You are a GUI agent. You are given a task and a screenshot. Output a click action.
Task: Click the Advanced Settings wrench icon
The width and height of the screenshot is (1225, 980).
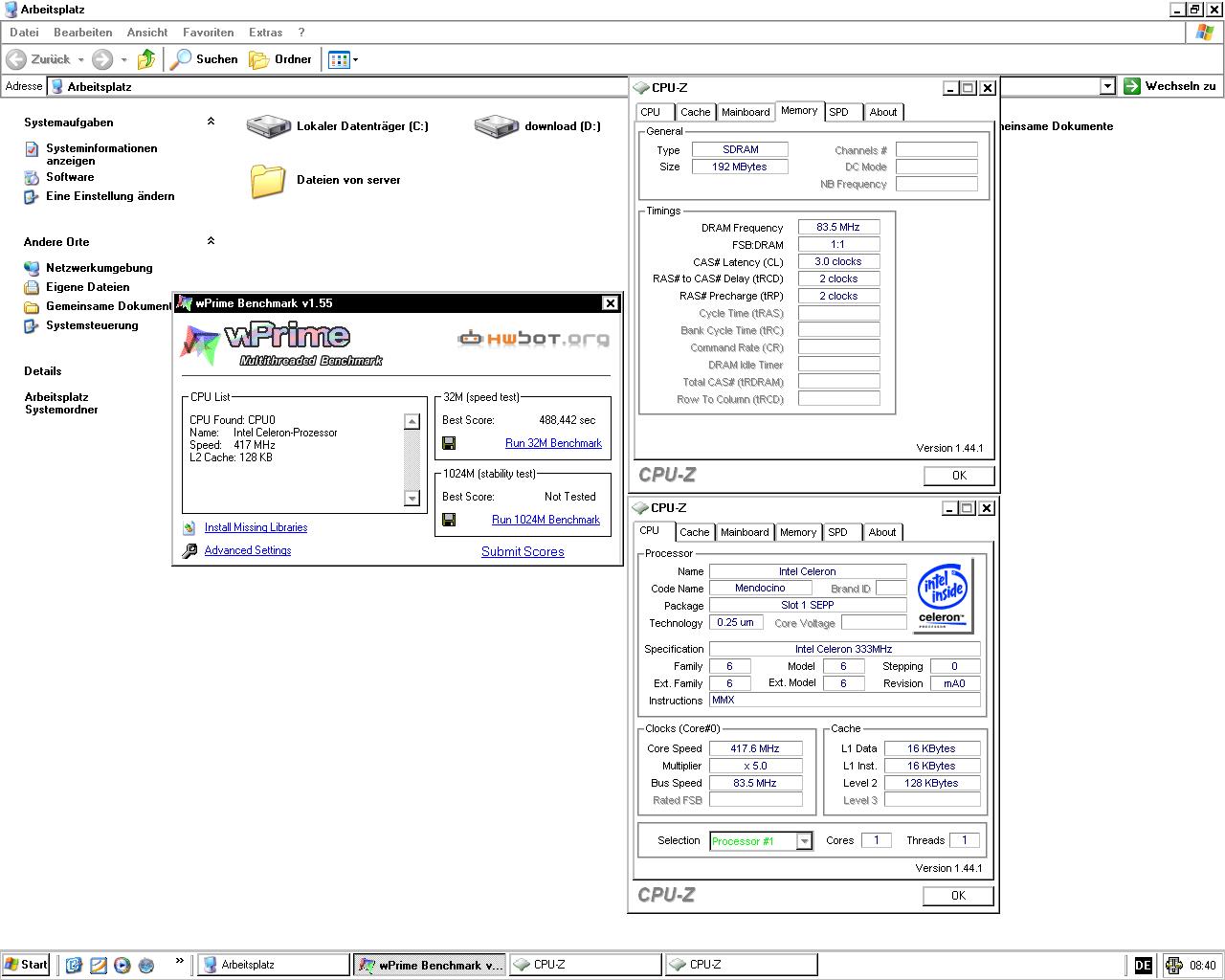click(x=189, y=550)
